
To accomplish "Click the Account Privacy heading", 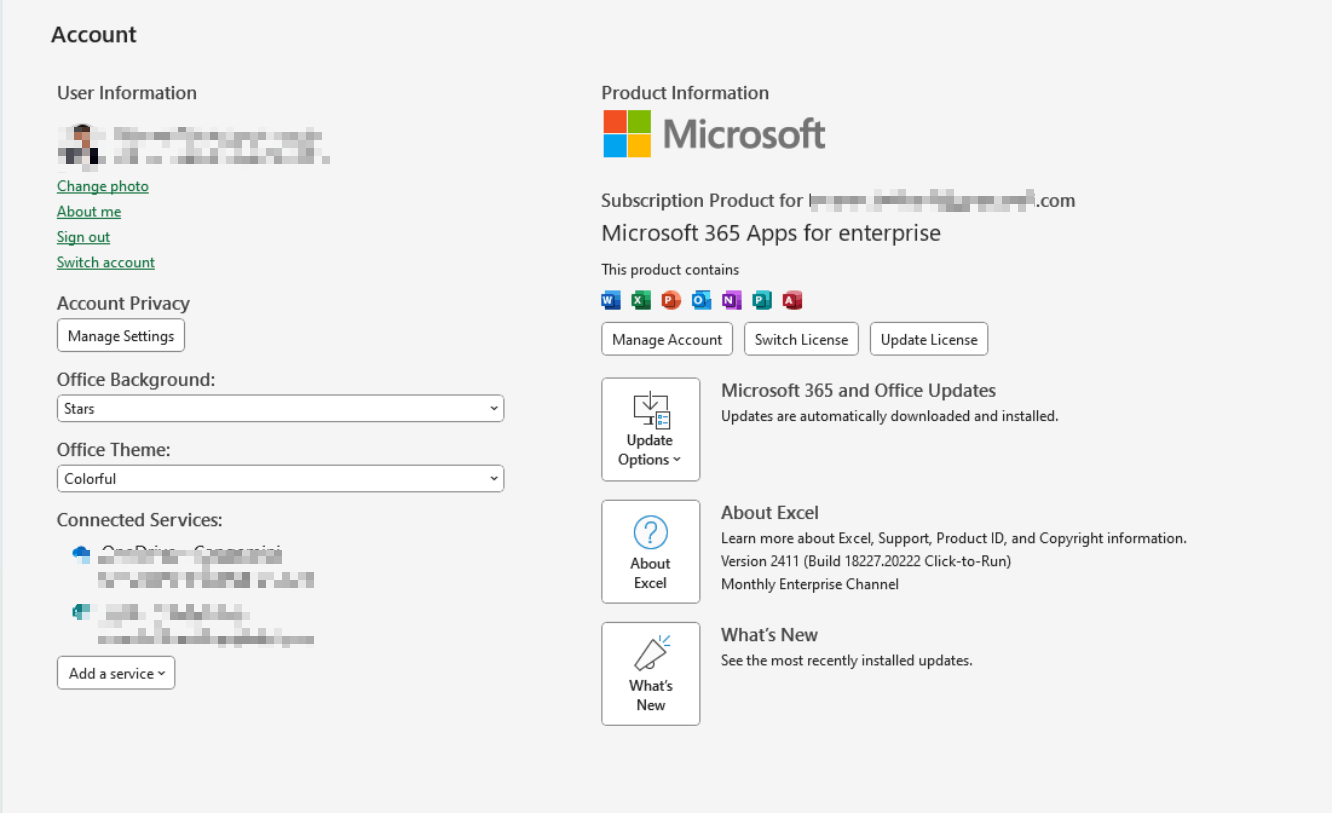I will pos(123,304).
